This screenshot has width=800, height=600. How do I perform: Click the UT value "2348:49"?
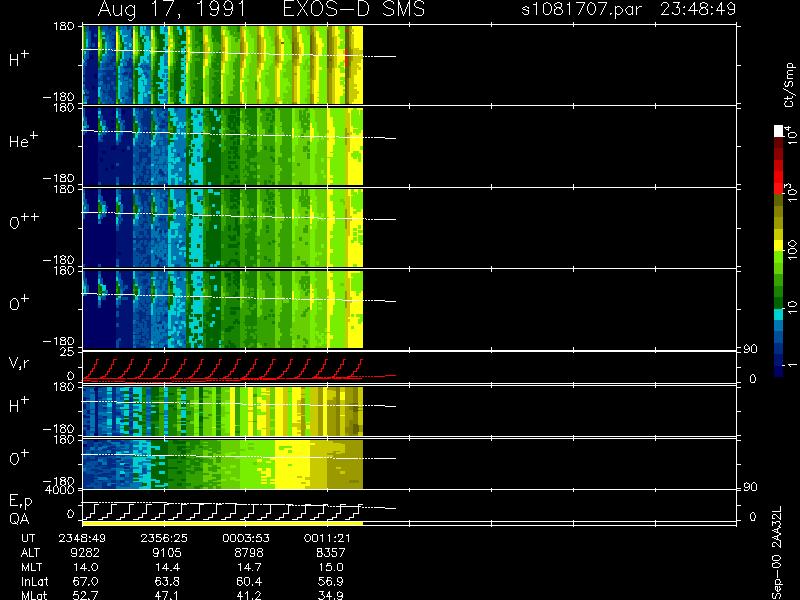click(82, 538)
